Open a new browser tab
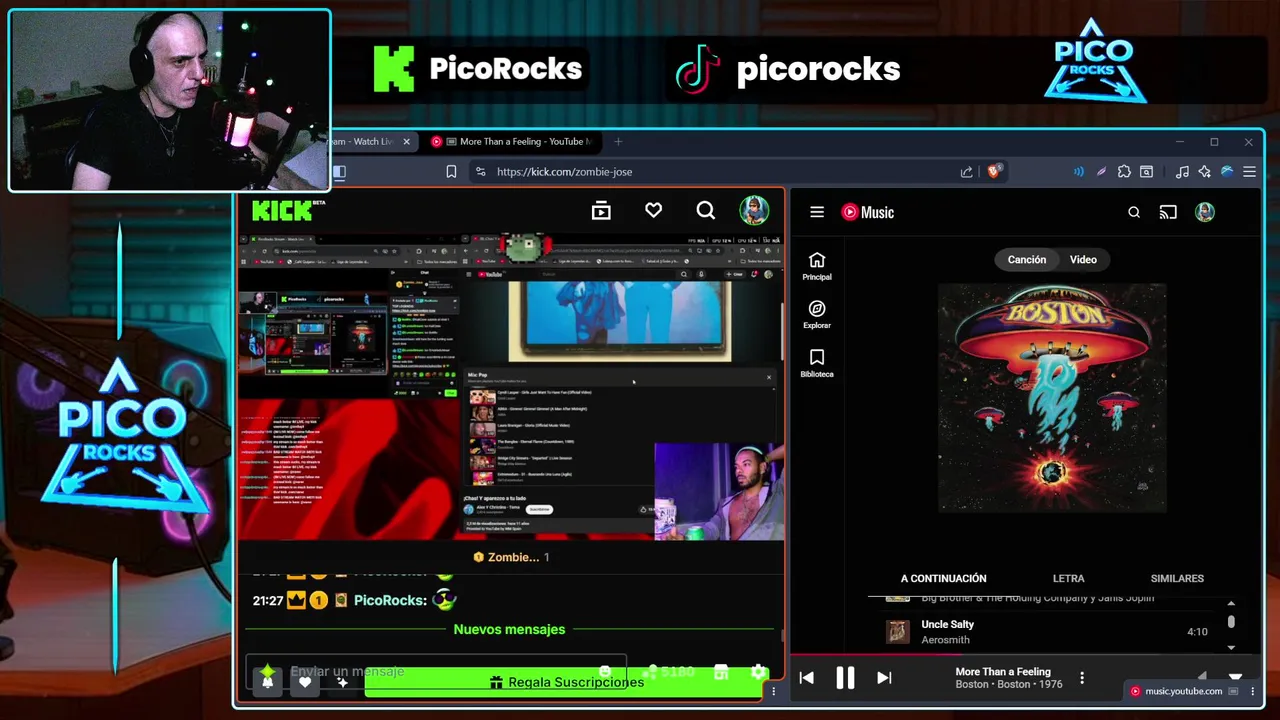Image resolution: width=1280 pixels, height=720 pixels. (x=618, y=142)
